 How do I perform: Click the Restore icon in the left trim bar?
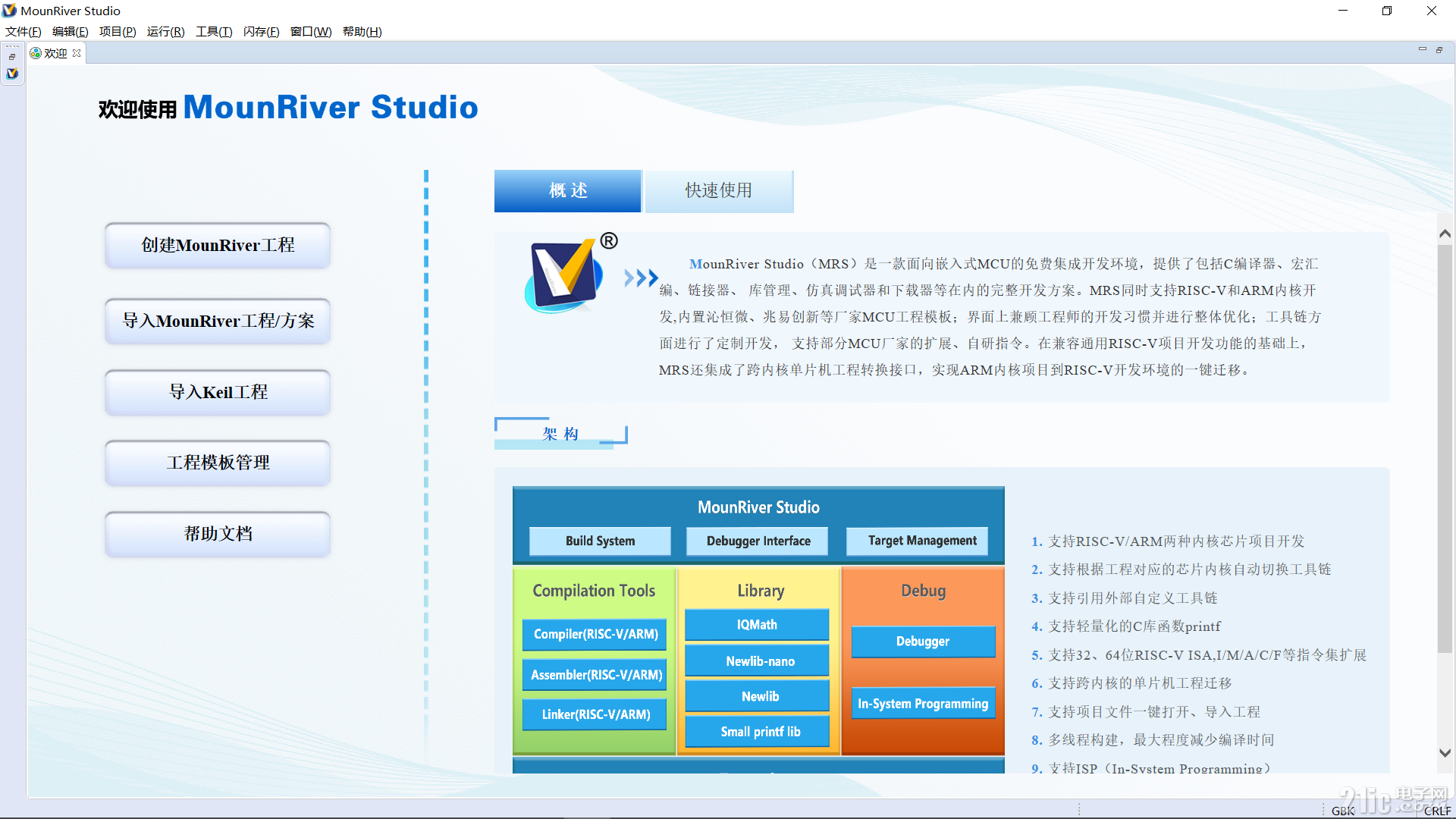click(12, 57)
